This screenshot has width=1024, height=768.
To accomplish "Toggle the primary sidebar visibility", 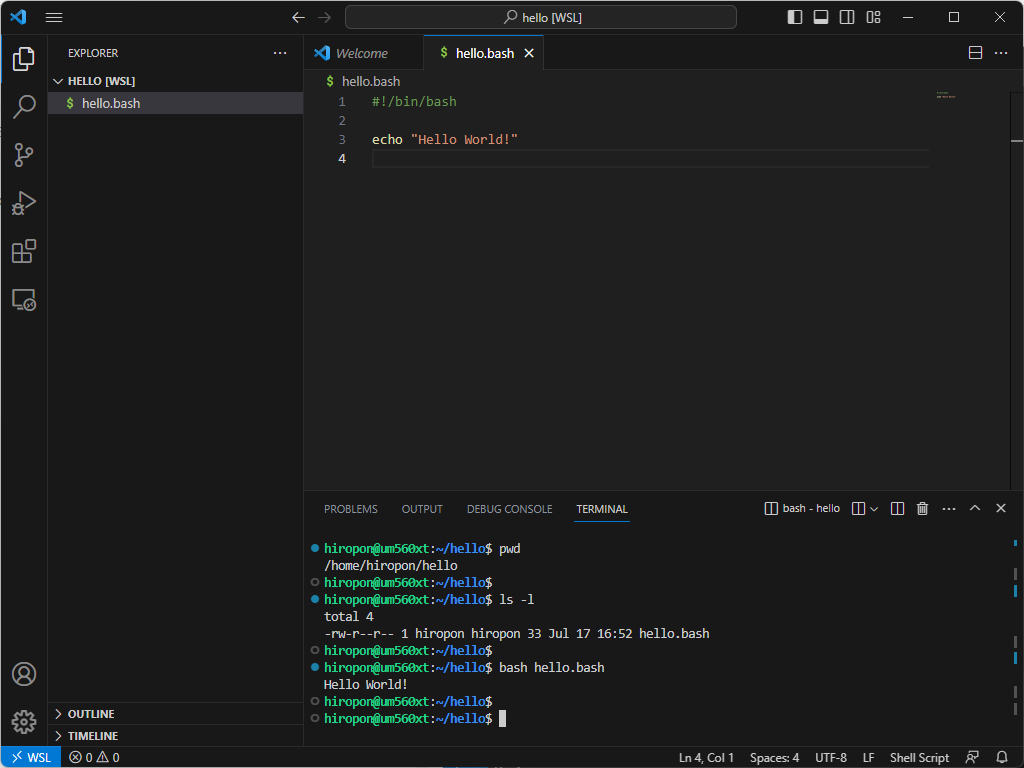I will click(x=793, y=17).
